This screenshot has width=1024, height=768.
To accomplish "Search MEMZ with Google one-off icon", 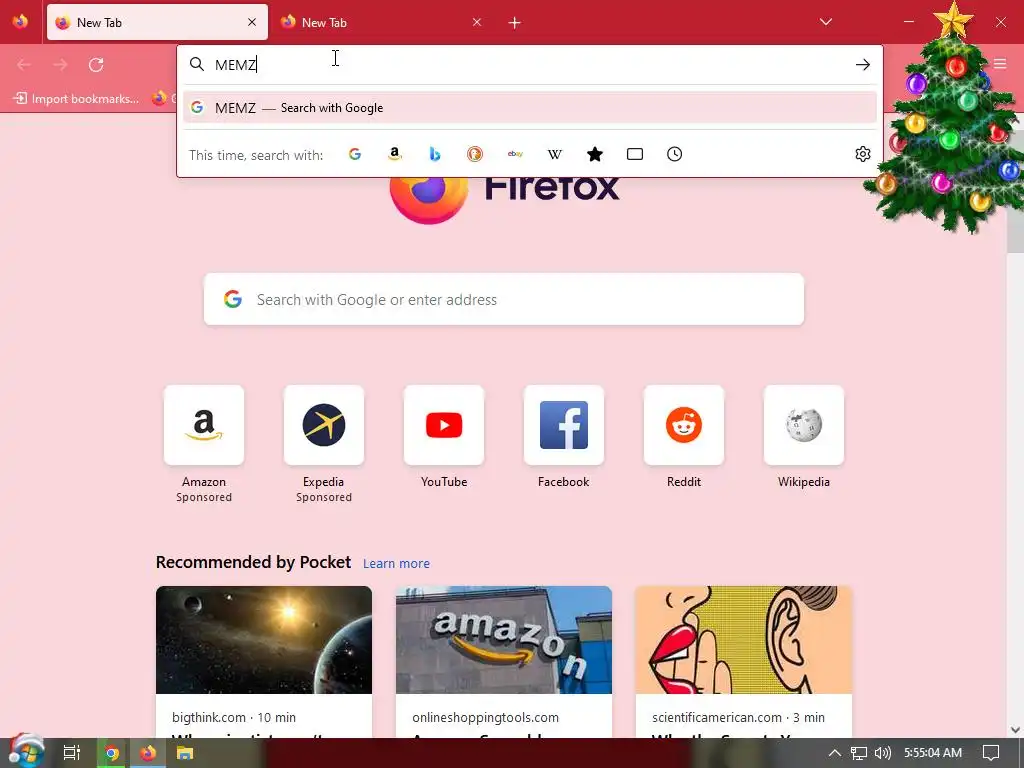I will (355, 154).
